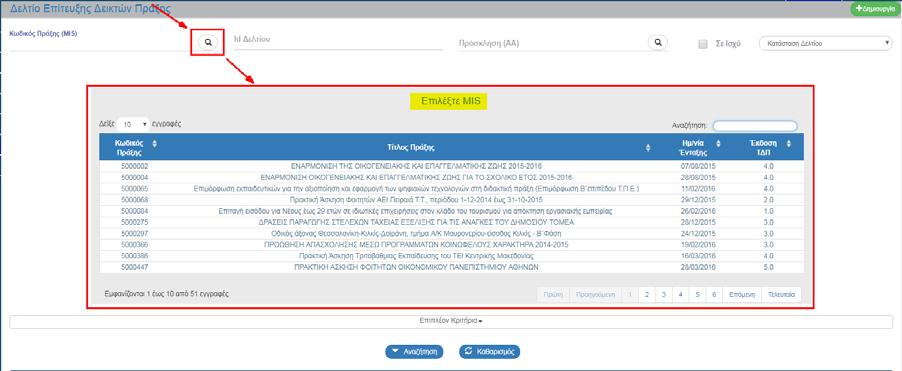The width and height of the screenshot is (902, 371).
Task: Sort by Τίτλος Πράξης column arrows
Action: (x=648, y=147)
